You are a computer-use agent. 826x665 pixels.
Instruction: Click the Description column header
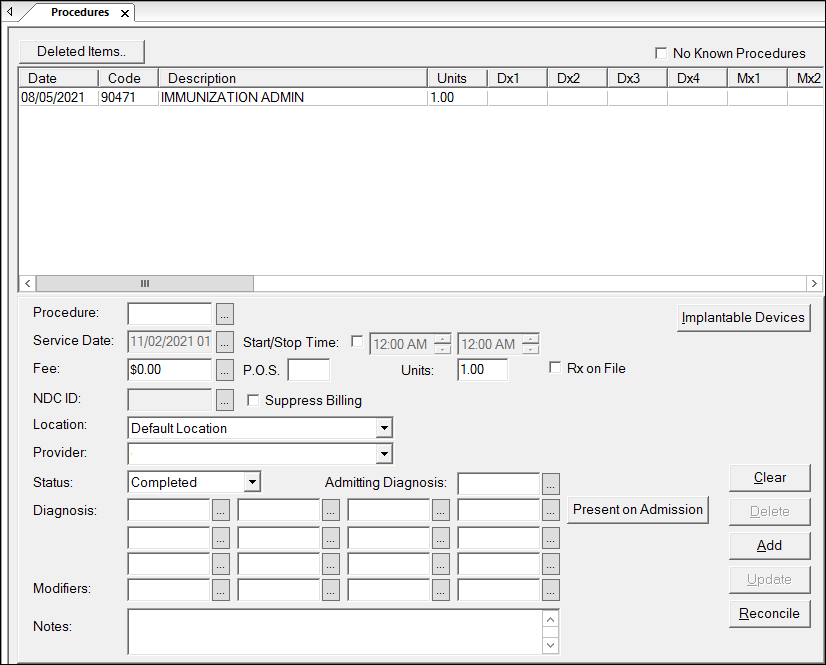click(293, 78)
